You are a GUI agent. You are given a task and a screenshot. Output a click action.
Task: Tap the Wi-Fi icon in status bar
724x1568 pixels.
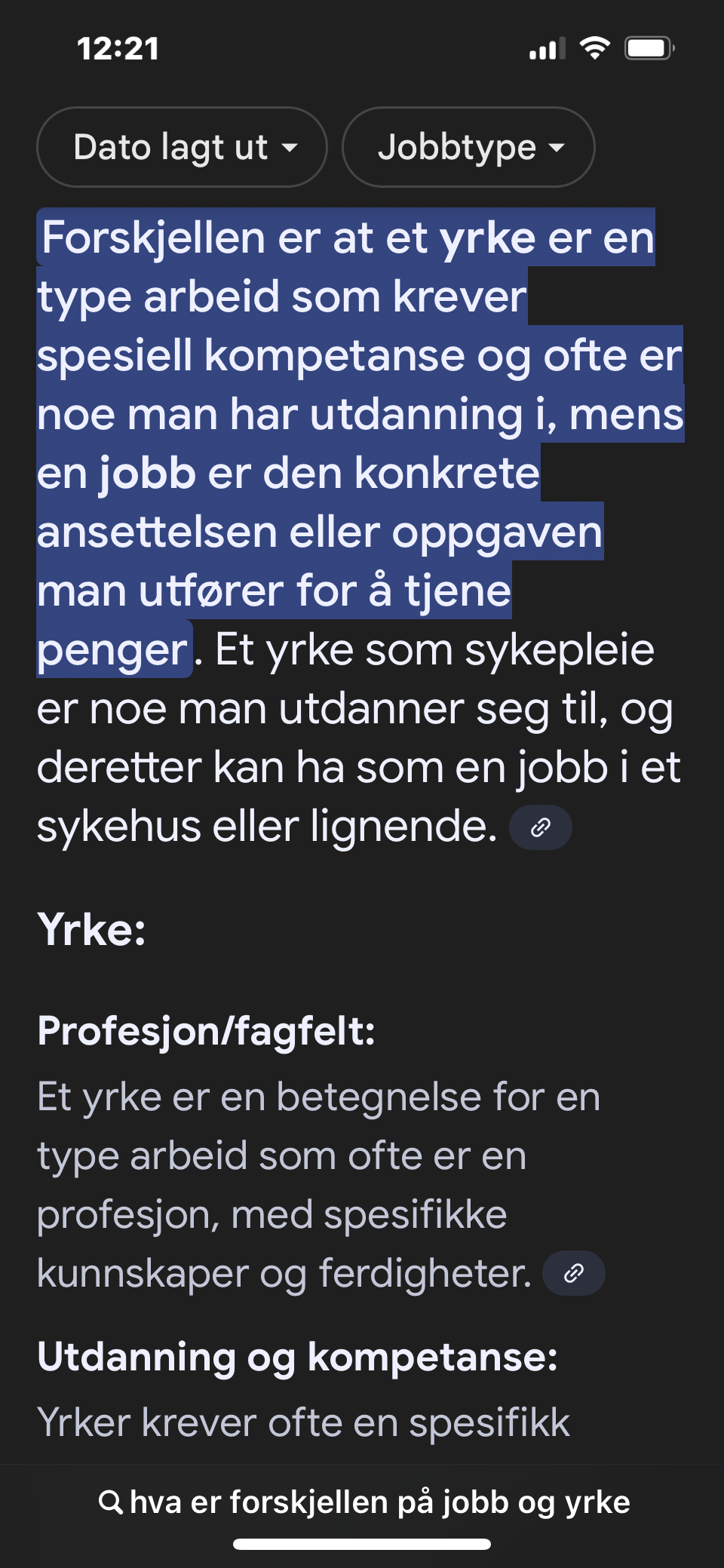[x=594, y=49]
